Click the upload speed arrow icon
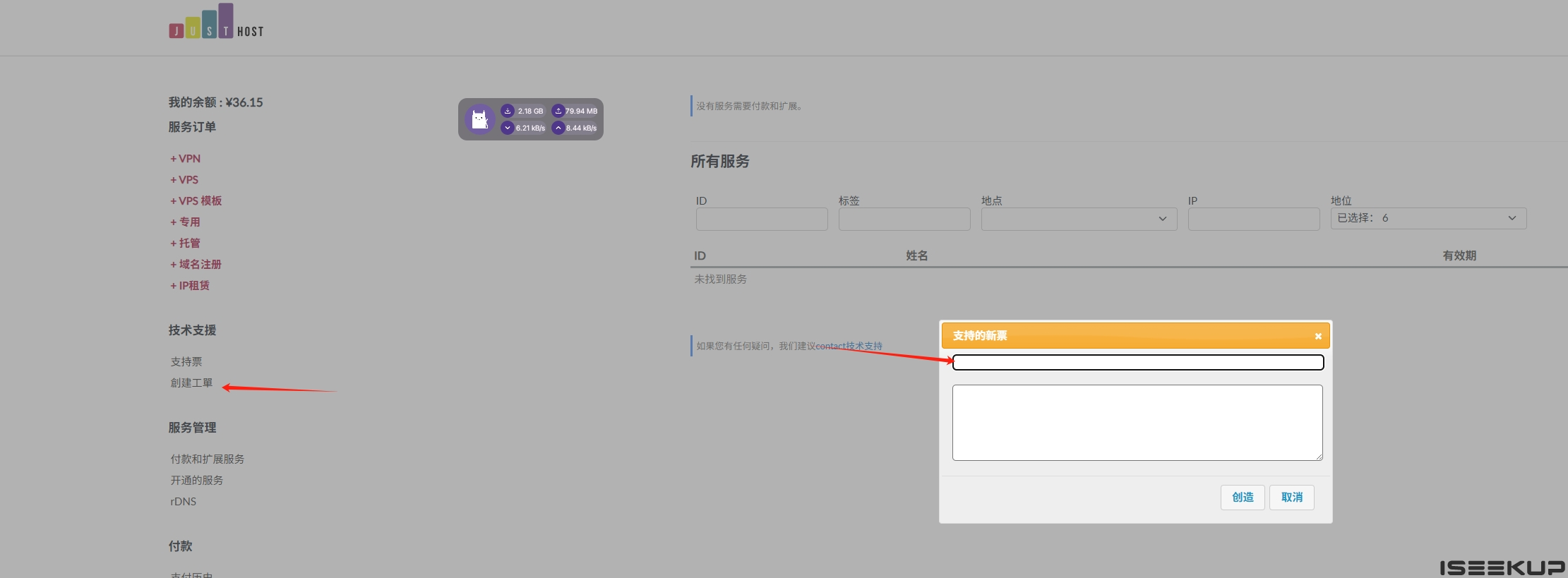Viewport: 1568px width, 578px height. pos(558,128)
